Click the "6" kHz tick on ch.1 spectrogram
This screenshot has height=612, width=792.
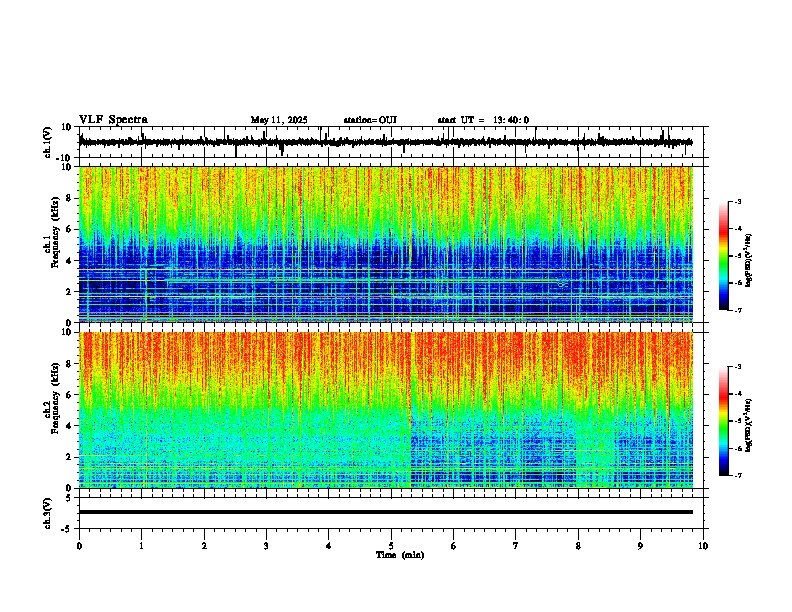point(69,229)
